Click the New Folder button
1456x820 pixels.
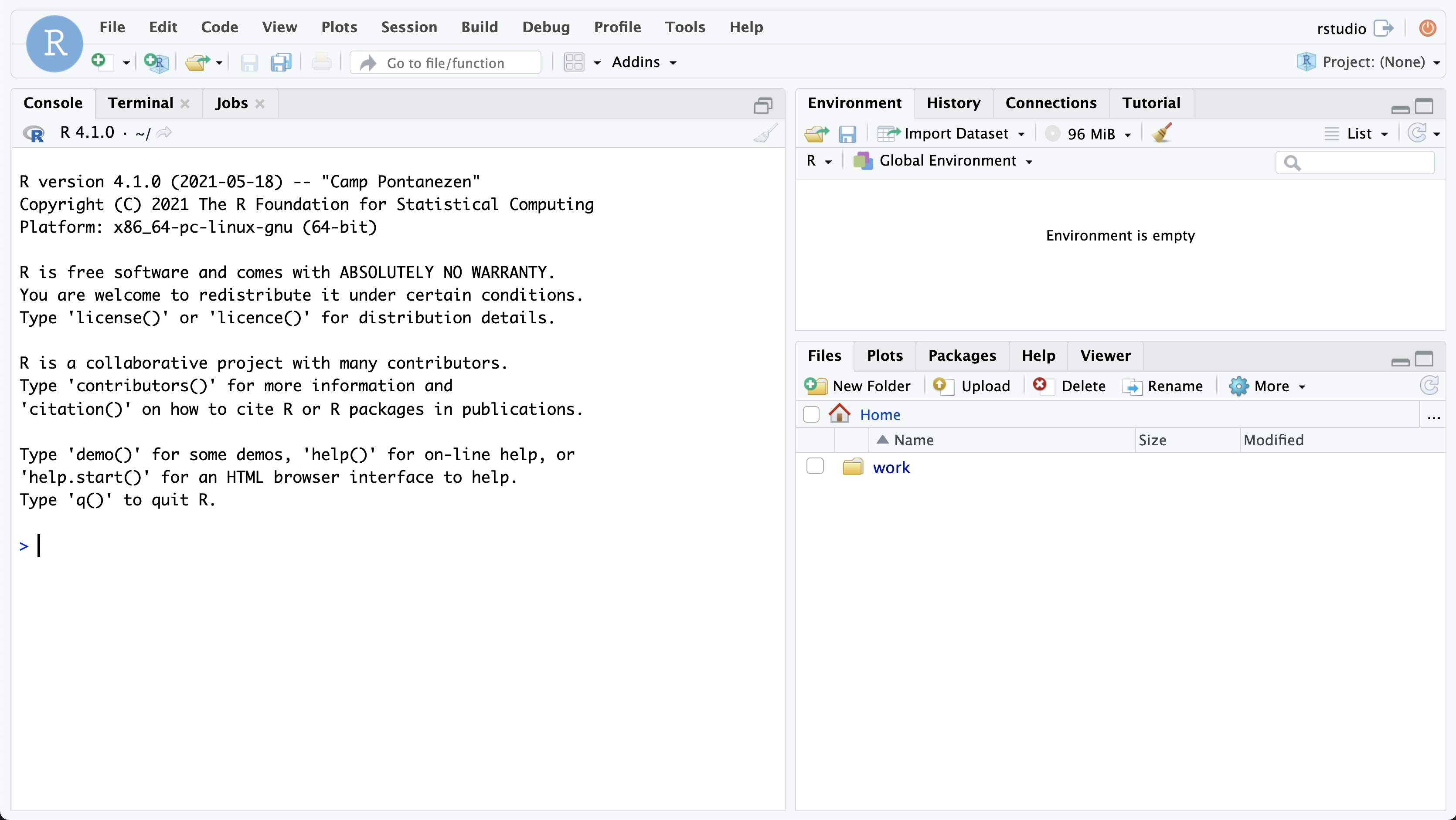click(x=857, y=386)
